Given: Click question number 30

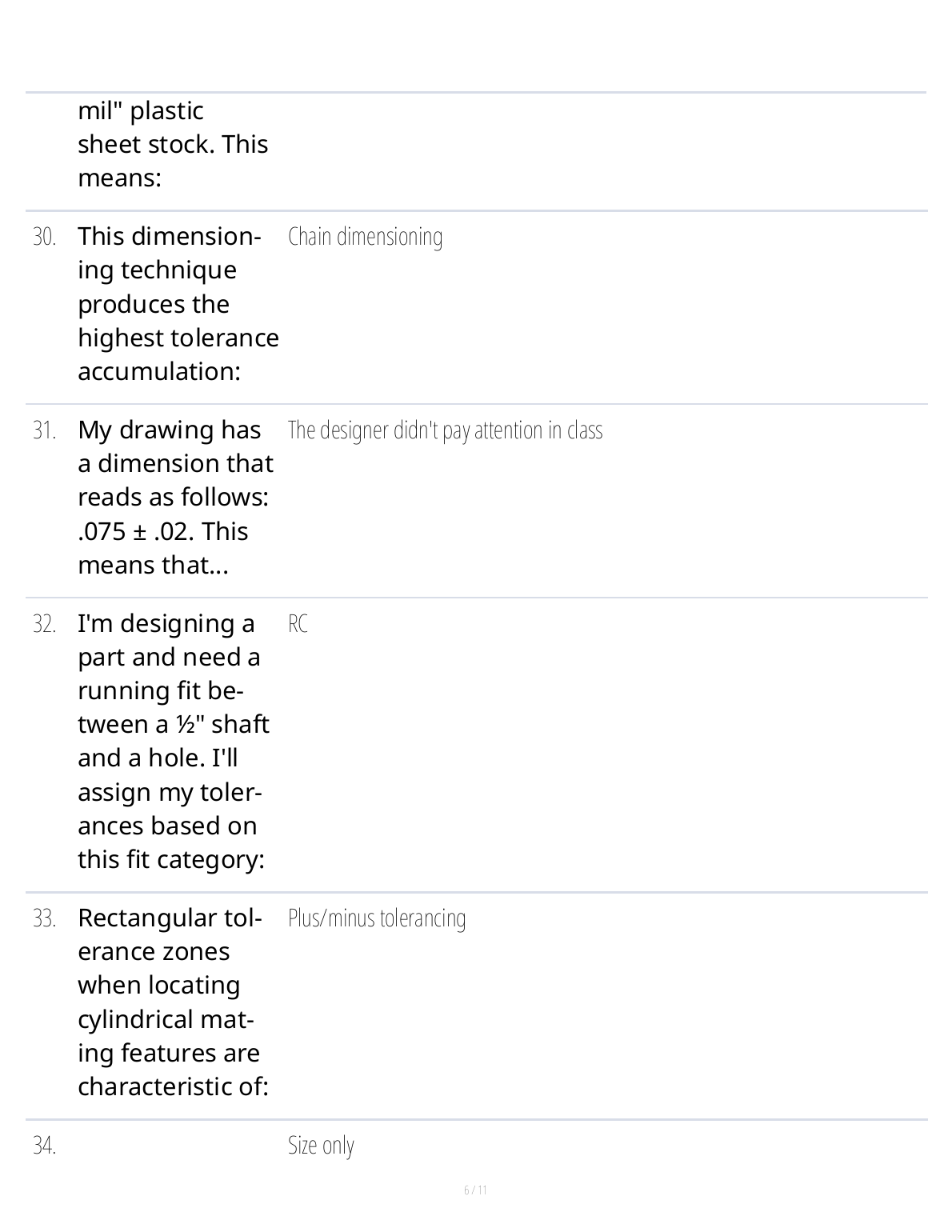Looking at the screenshot, I should [44, 237].
